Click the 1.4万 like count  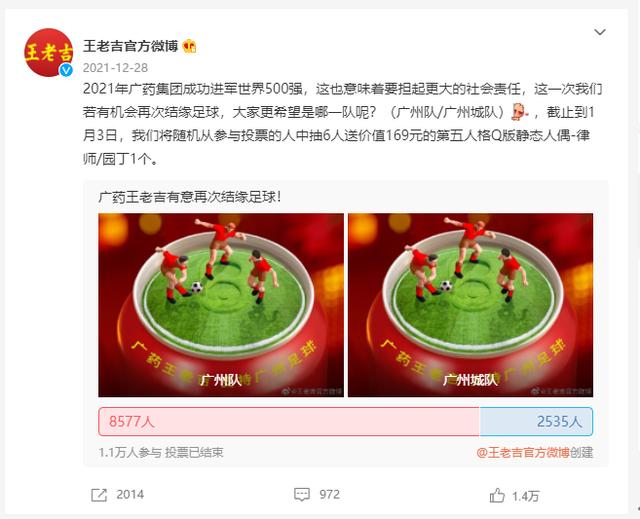click(526, 496)
